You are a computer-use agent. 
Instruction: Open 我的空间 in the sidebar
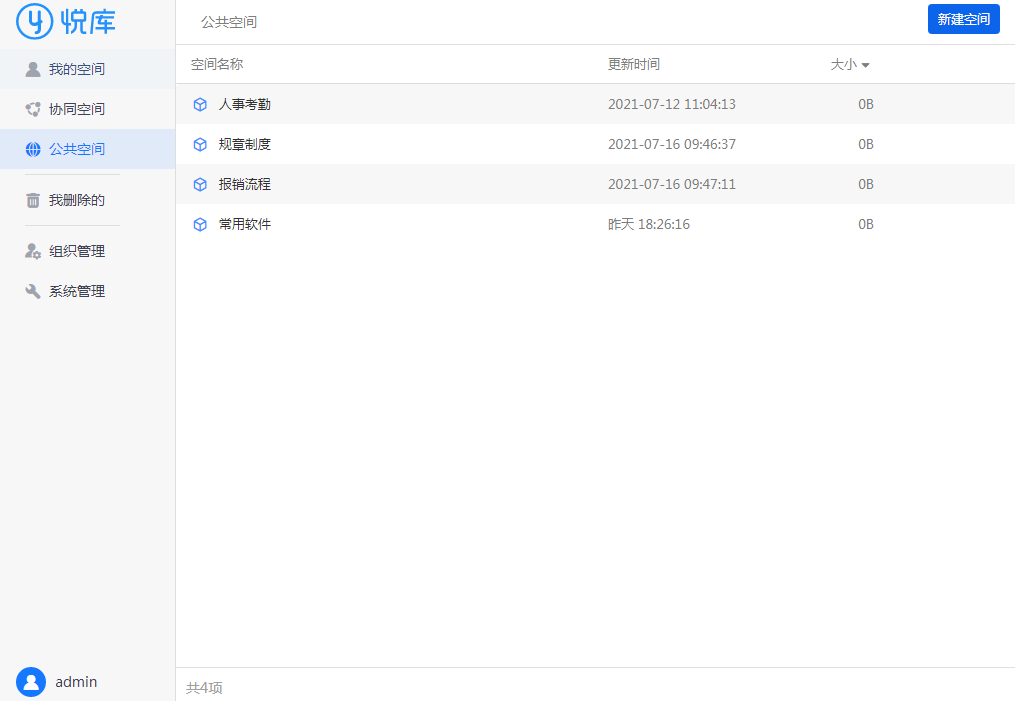(87, 69)
